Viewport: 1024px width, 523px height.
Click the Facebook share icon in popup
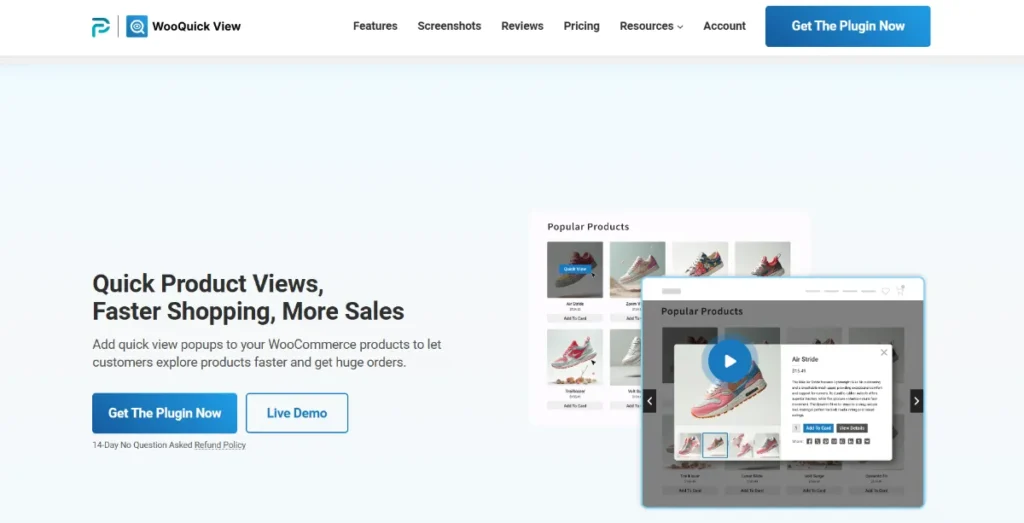(809, 441)
